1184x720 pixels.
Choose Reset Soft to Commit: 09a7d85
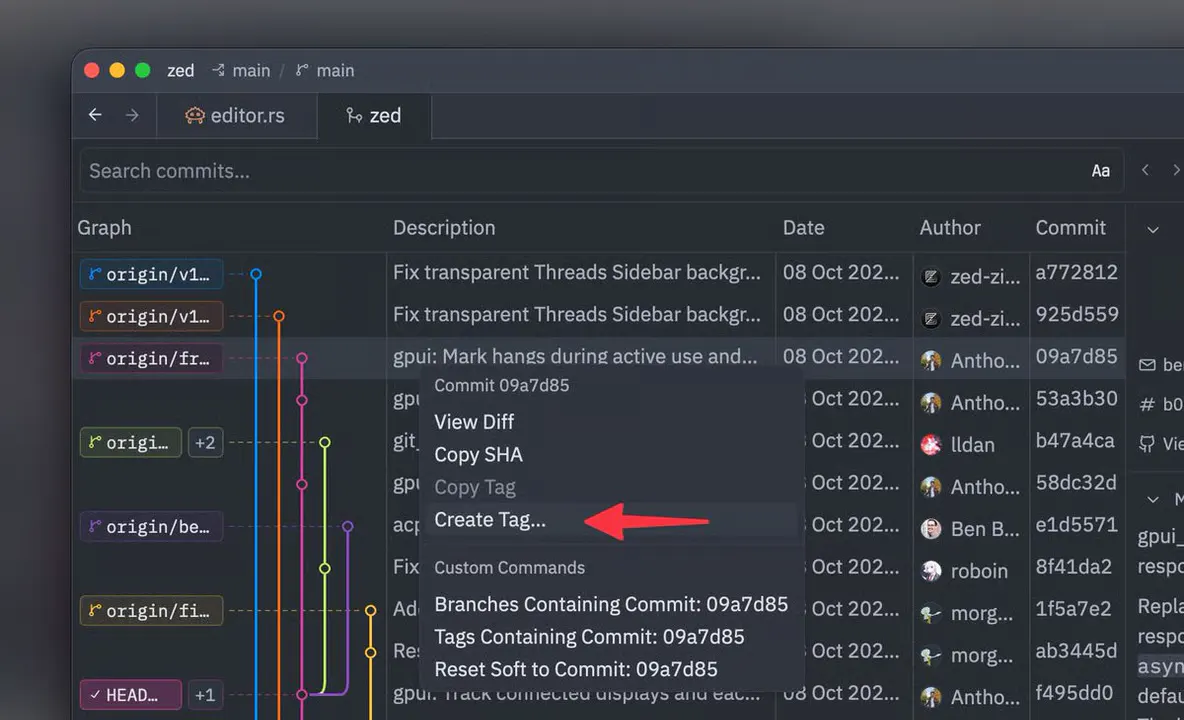(x=576, y=669)
